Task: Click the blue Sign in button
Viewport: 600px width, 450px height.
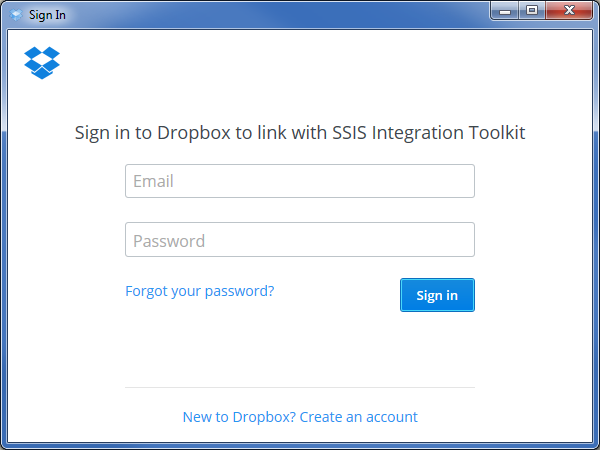Action: tap(437, 295)
